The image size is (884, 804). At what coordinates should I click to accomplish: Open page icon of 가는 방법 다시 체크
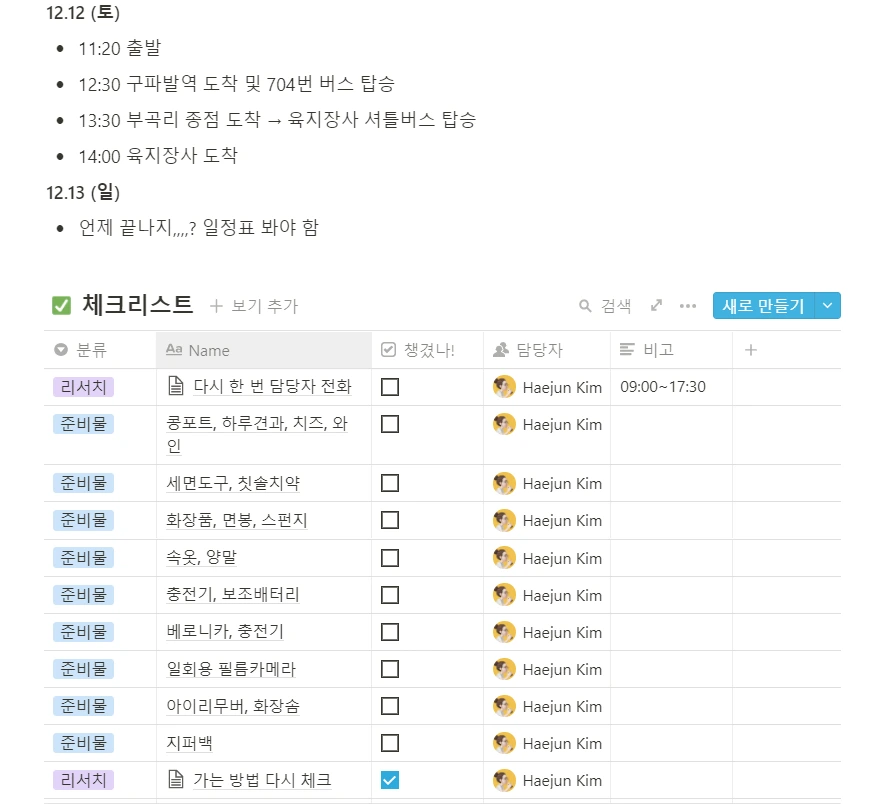176,780
